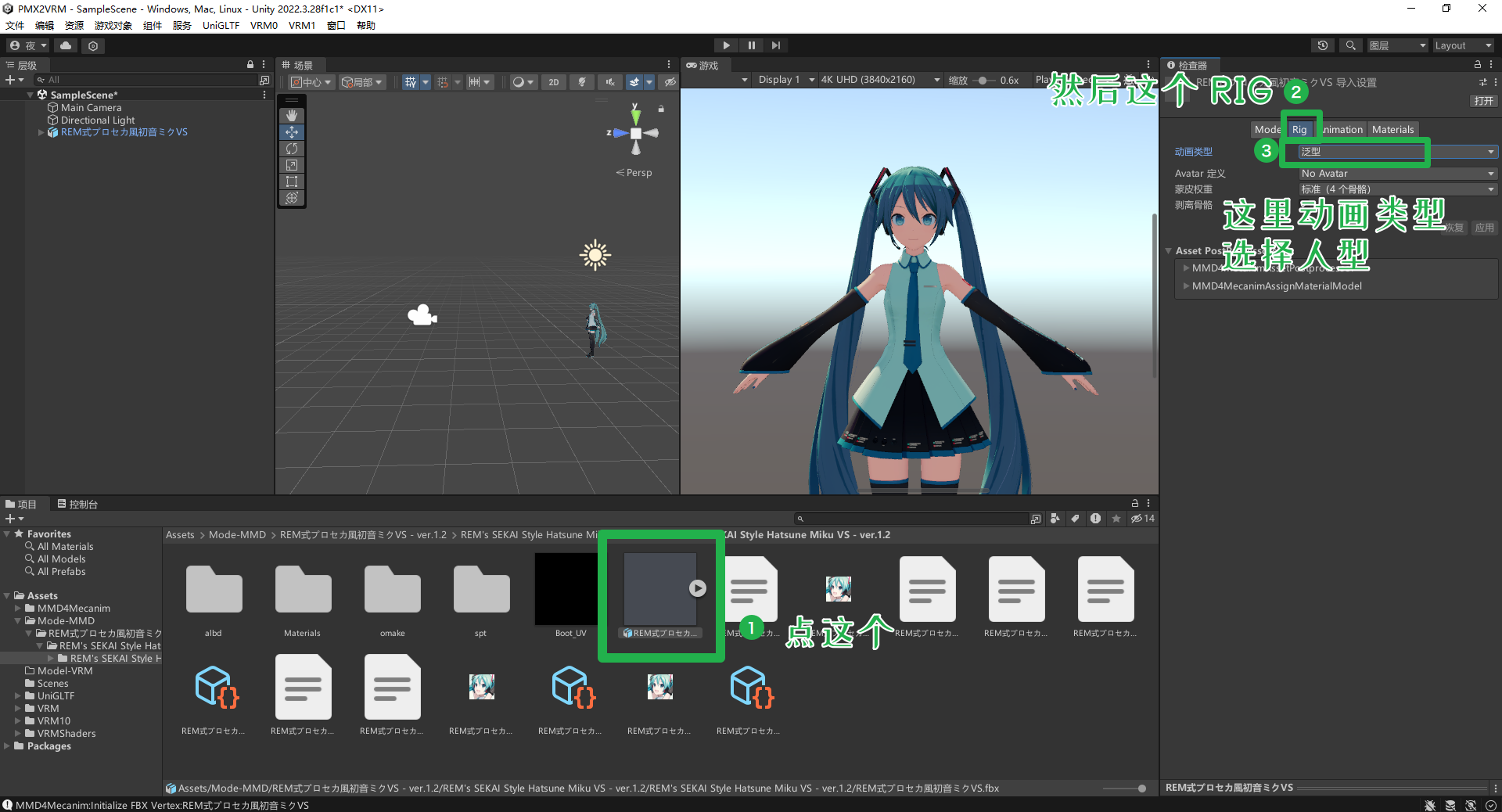
Task: Open Animation Type dropdown in Rig tab
Action: pos(1397,152)
